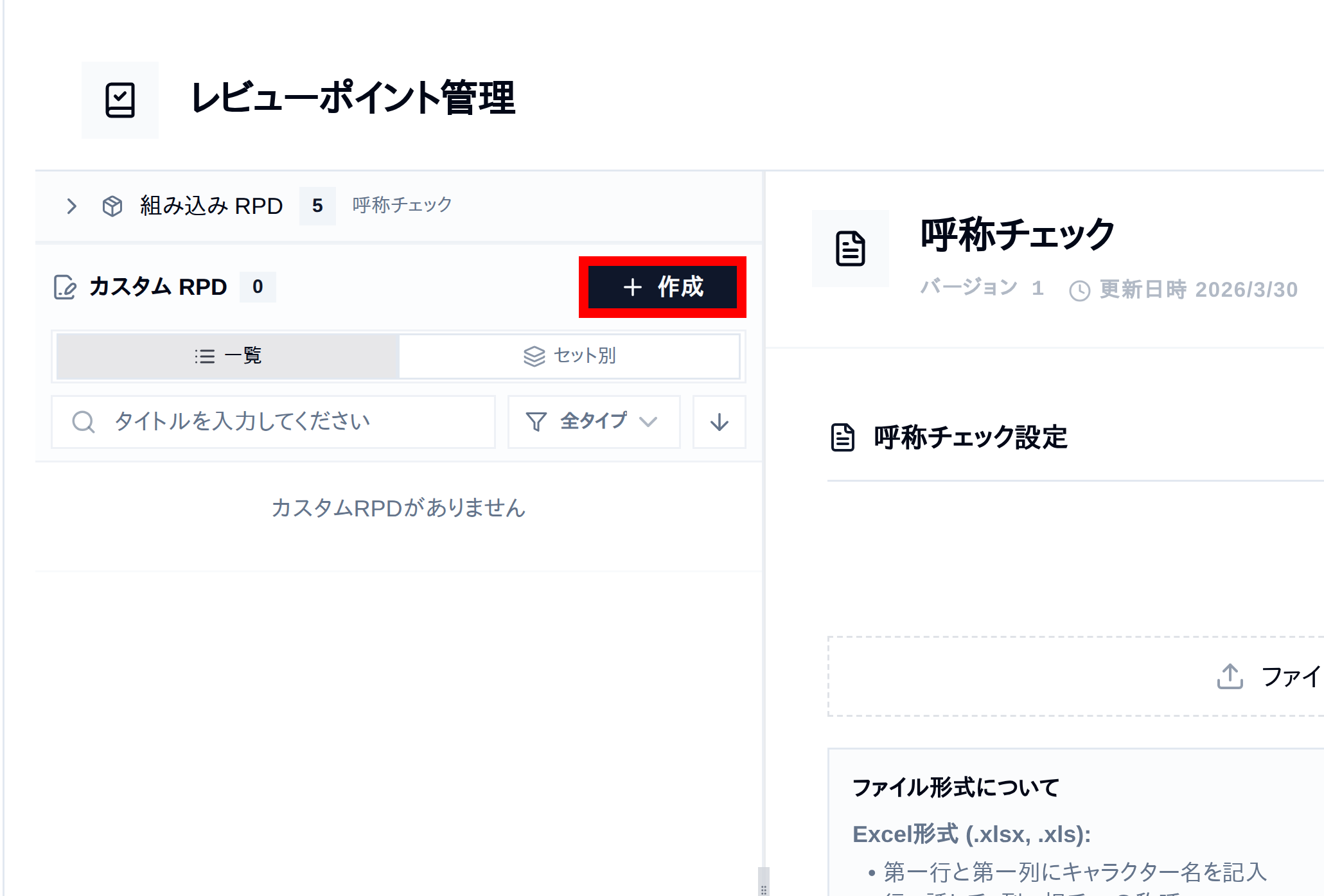The height and width of the screenshot is (896, 1324).
Task: Click the レビューポイント管理 page icon
Action: pos(120,100)
